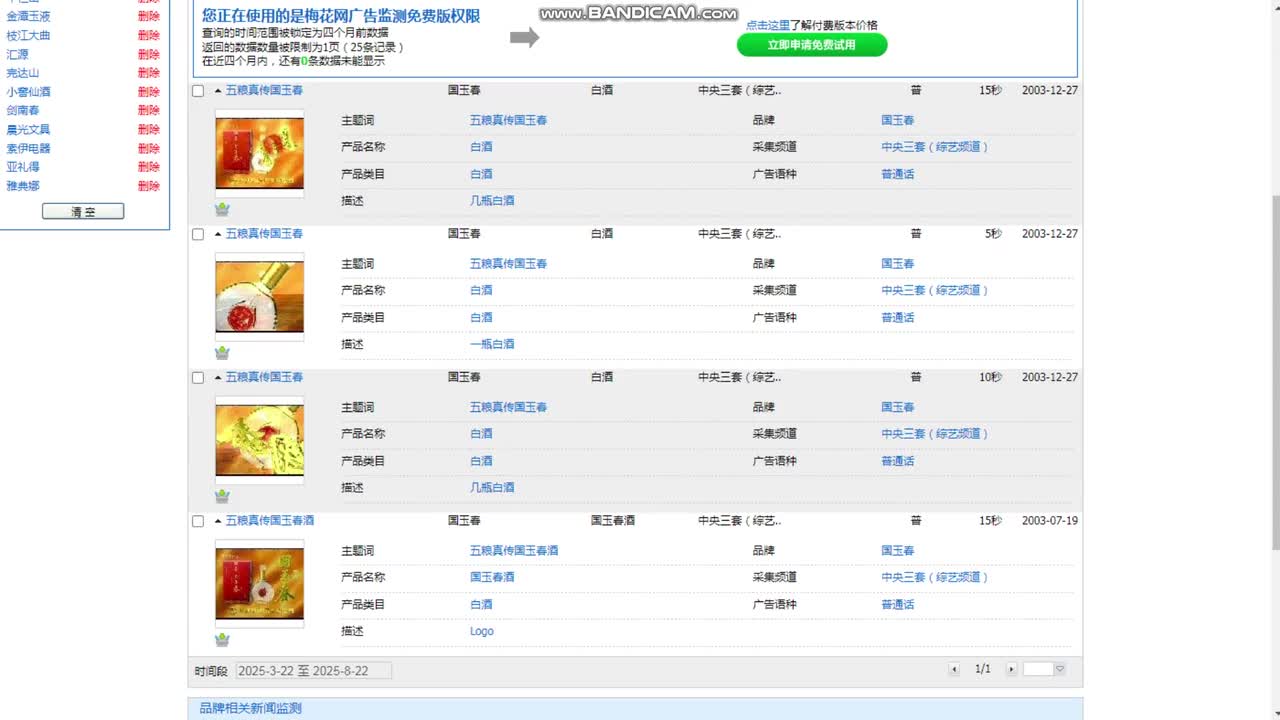Viewport: 1280px width, 720px height.
Task: Click the 时间段 date range field
Action: (x=314, y=671)
